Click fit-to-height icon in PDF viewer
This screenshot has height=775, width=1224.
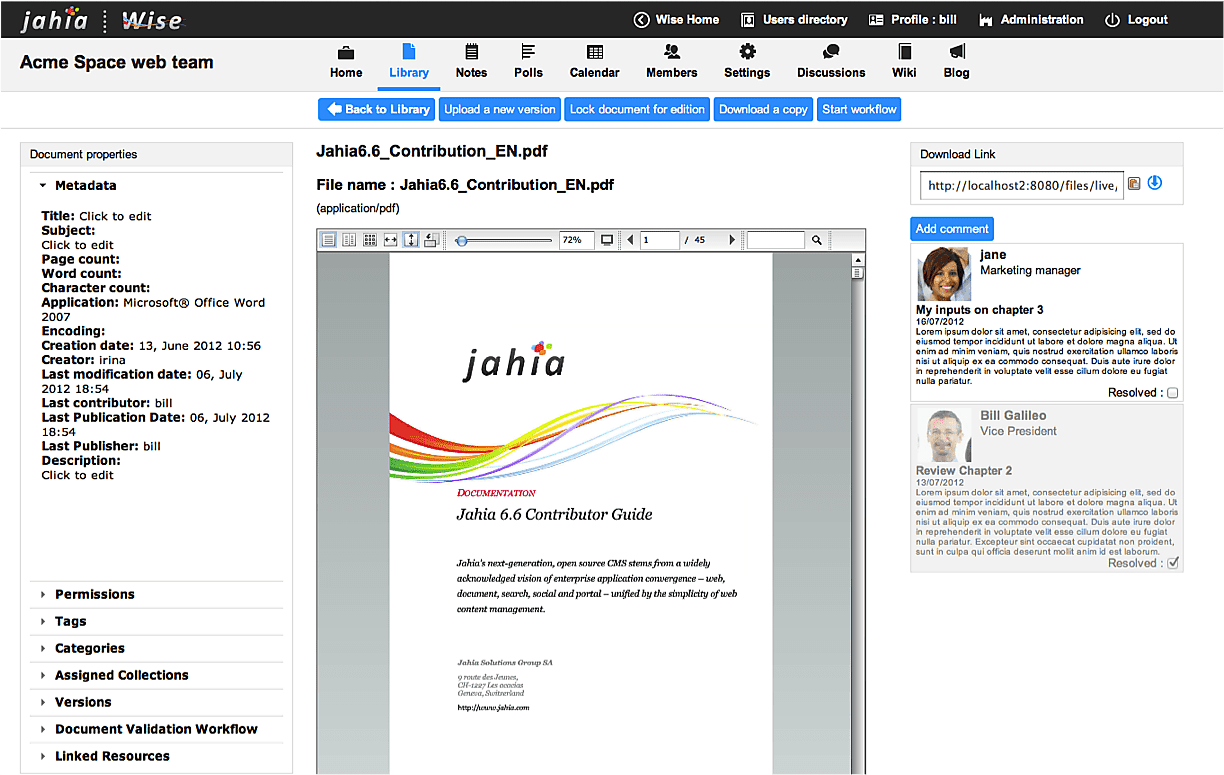[410, 240]
